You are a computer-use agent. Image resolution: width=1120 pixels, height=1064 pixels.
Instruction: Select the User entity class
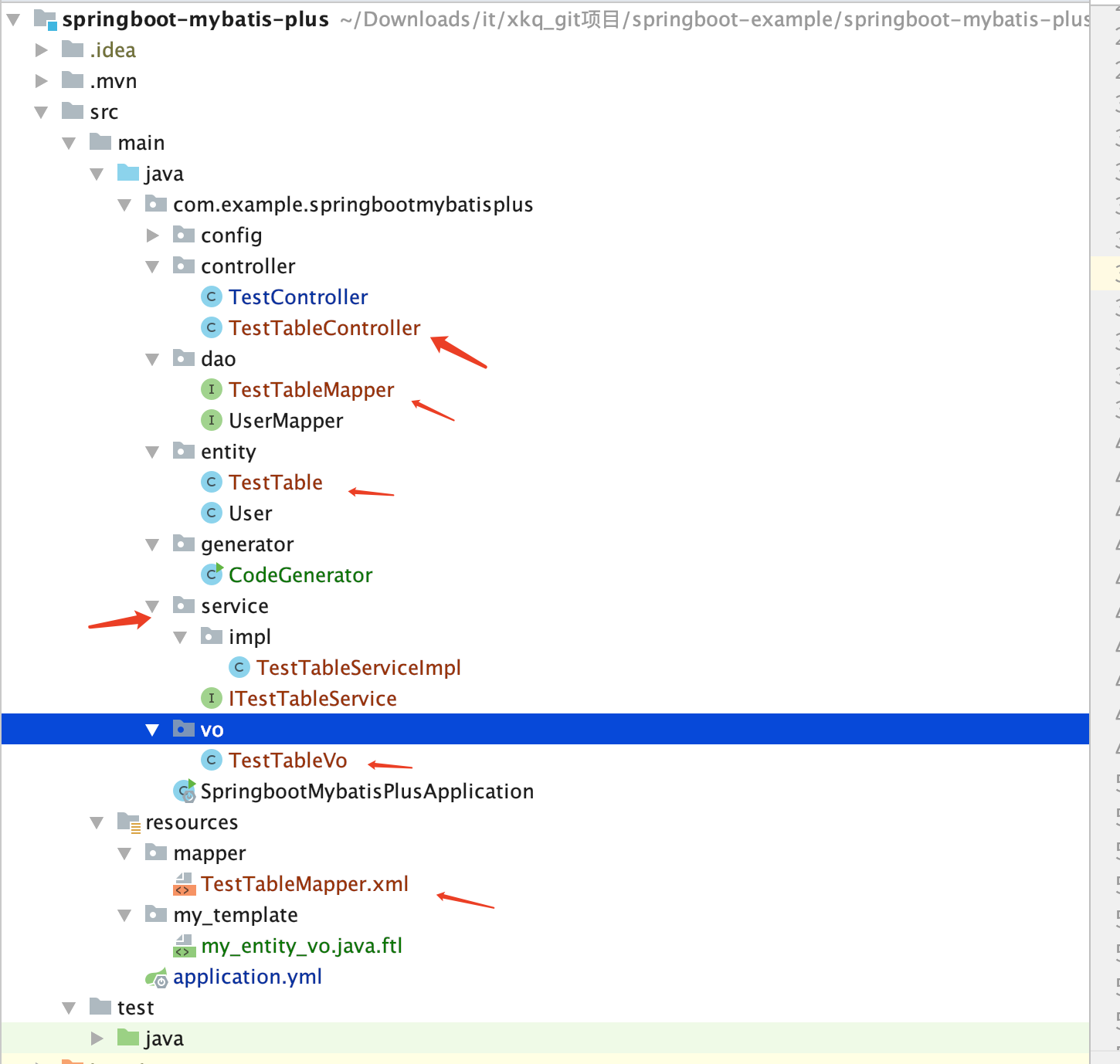(x=250, y=513)
